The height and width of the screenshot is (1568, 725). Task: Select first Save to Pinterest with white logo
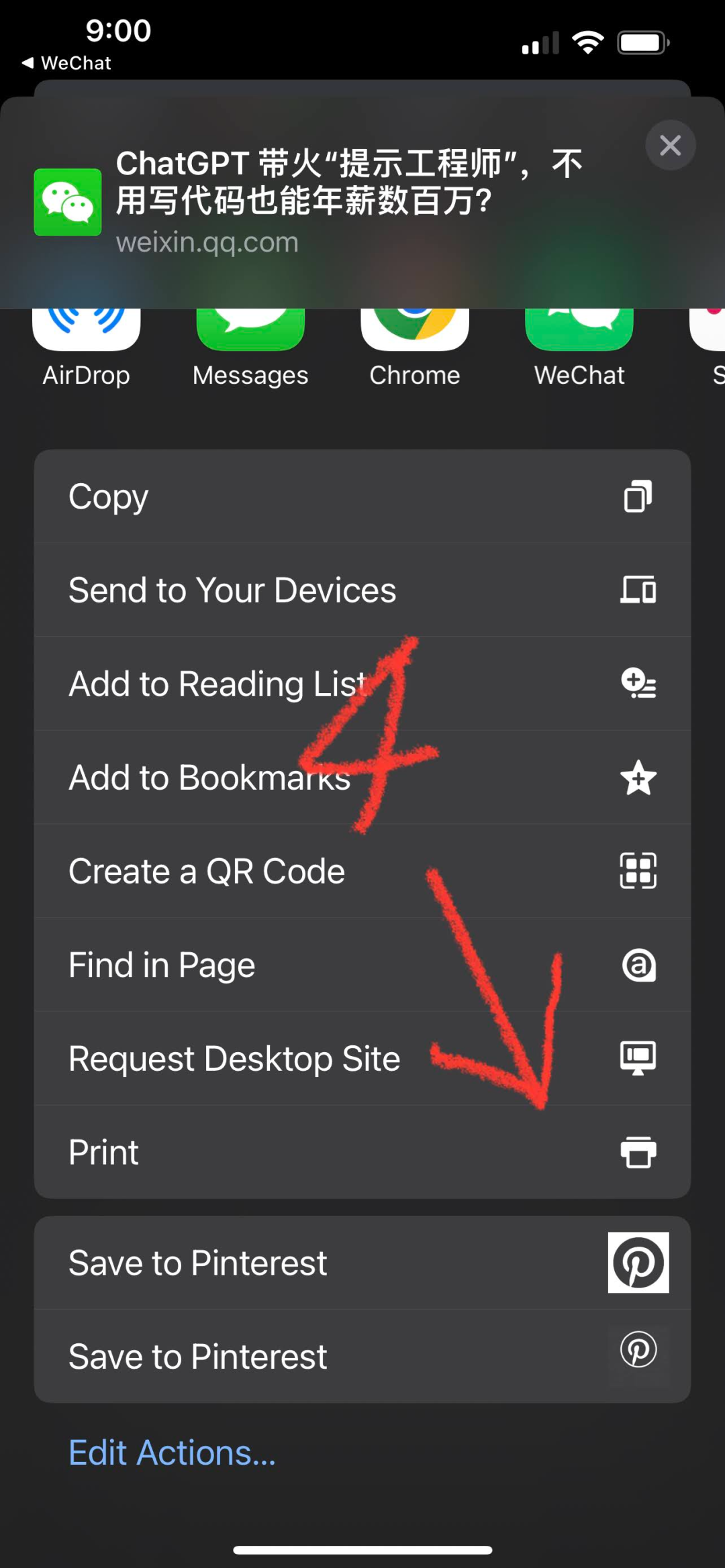click(x=362, y=1263)
